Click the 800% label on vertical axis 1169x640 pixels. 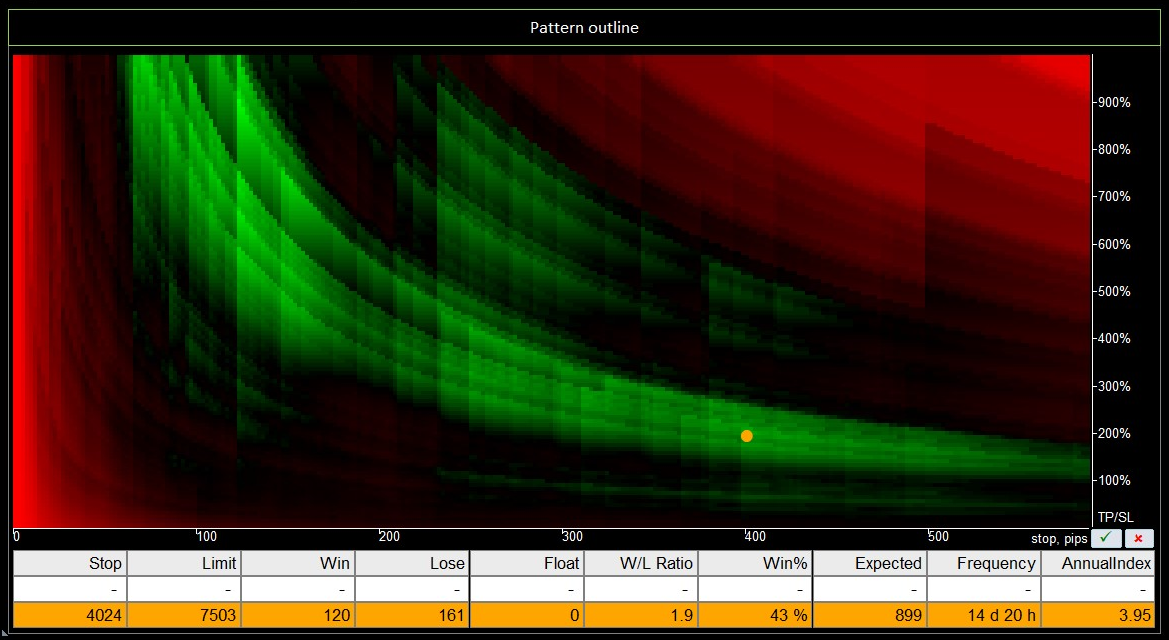point(1114,149)
